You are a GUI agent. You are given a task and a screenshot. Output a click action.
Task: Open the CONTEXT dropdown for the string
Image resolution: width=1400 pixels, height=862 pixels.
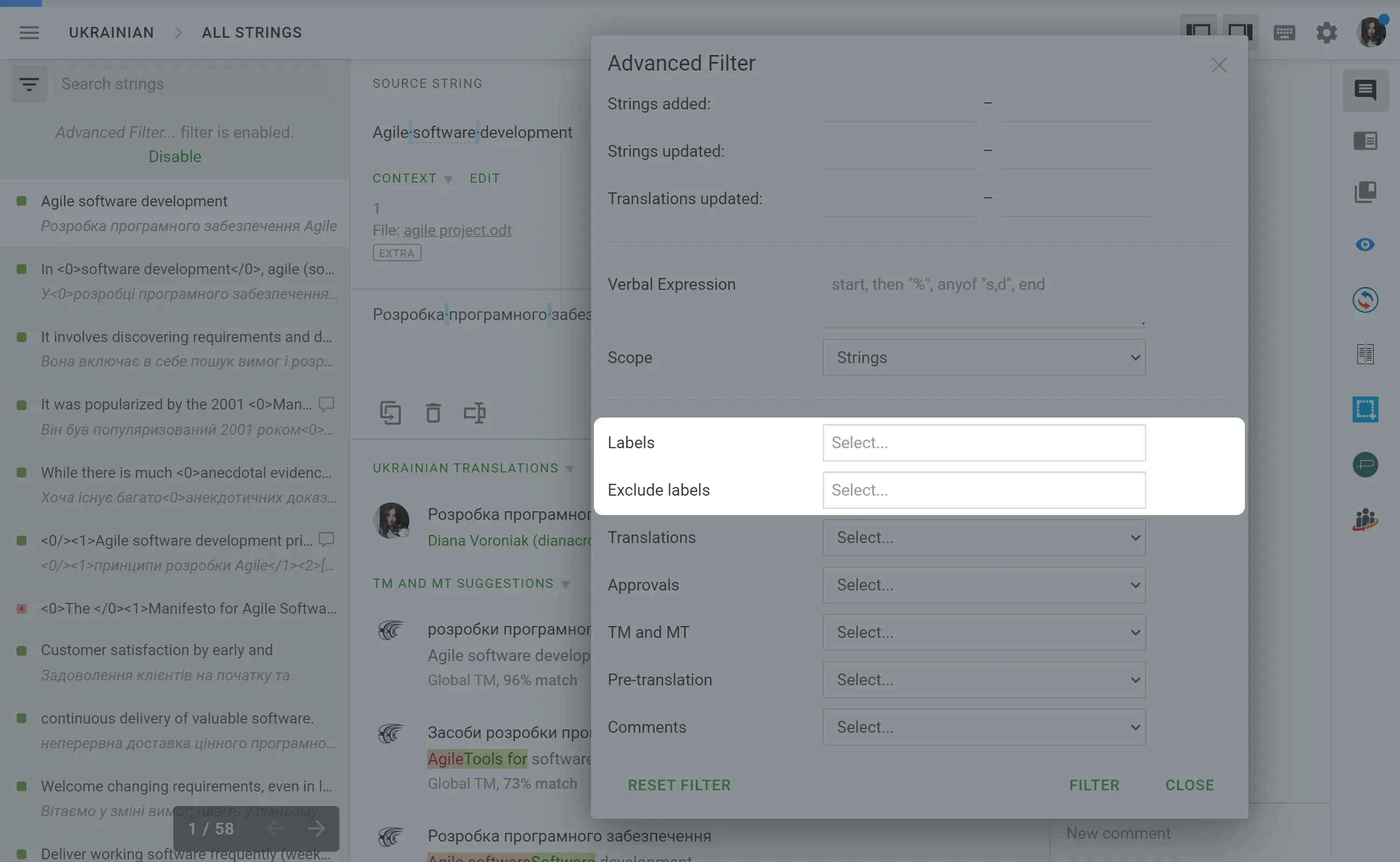412,178
